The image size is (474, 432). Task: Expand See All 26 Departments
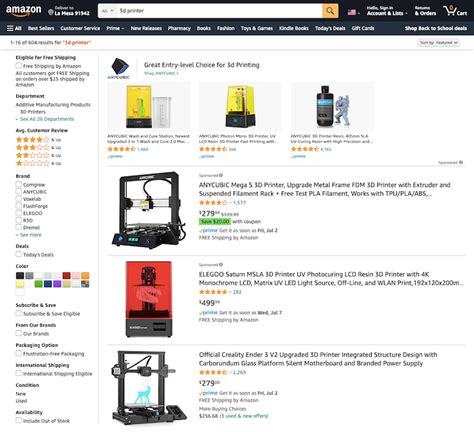click(45, 119)
